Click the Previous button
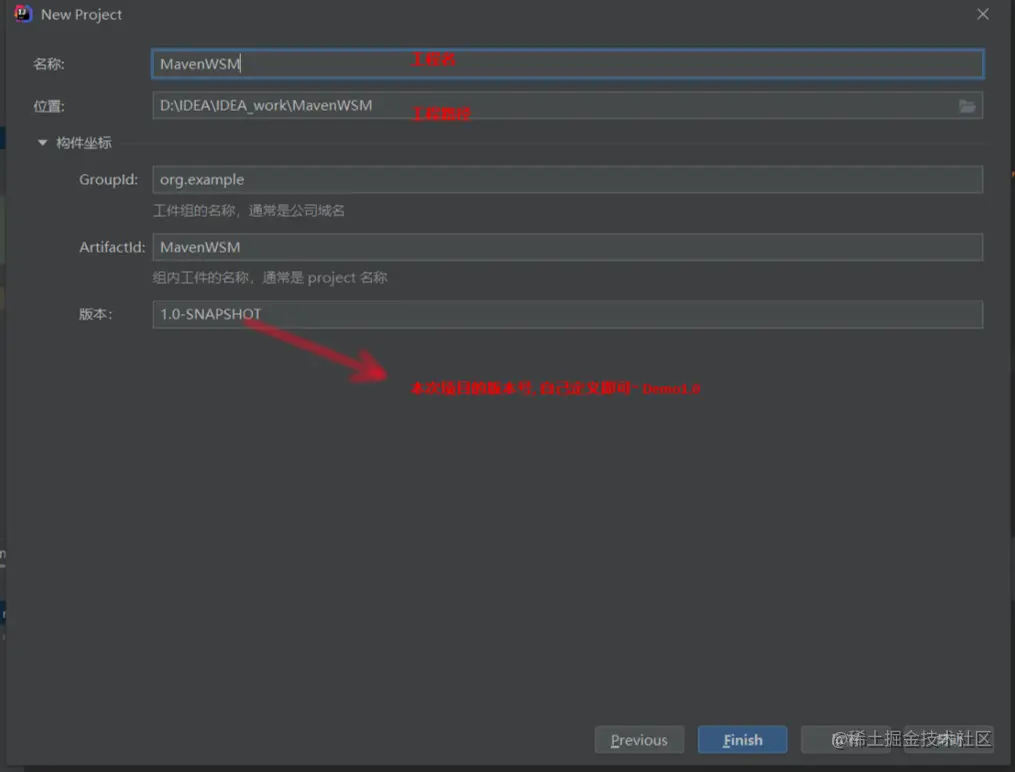Screen dimensions: 1015x772 click(x=639, y=740)
